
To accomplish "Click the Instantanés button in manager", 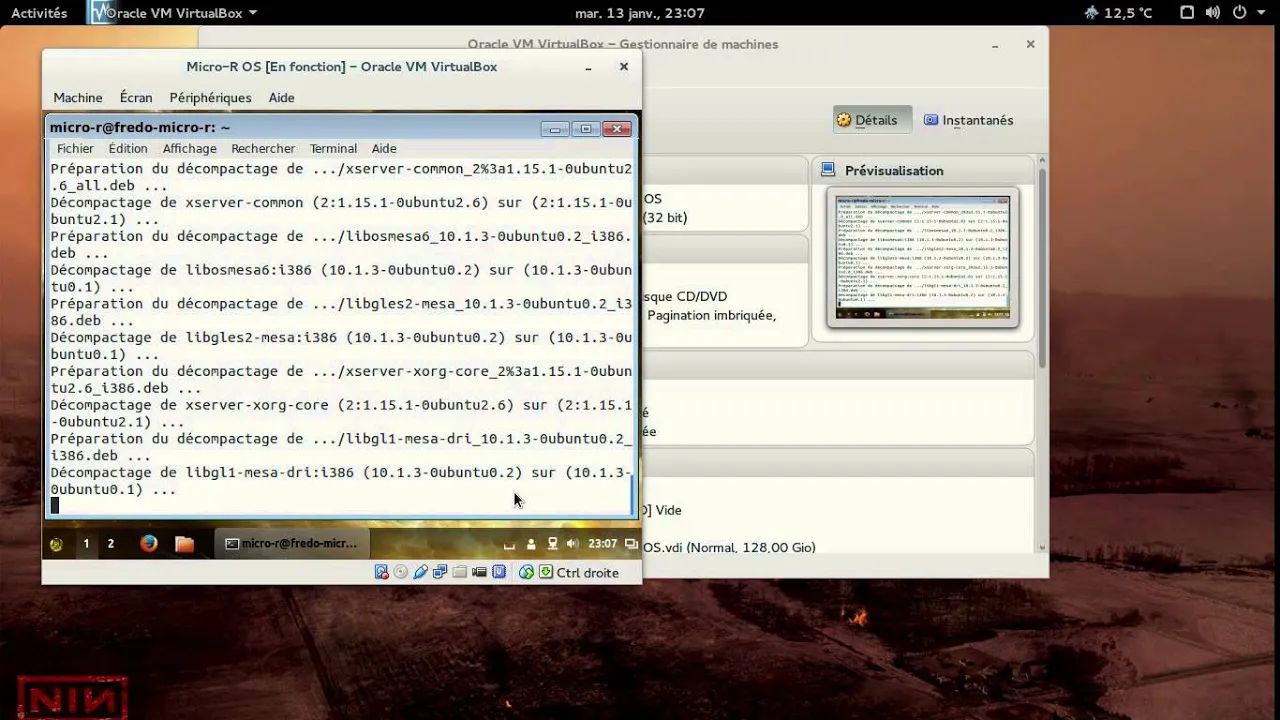I will [969, 120].
